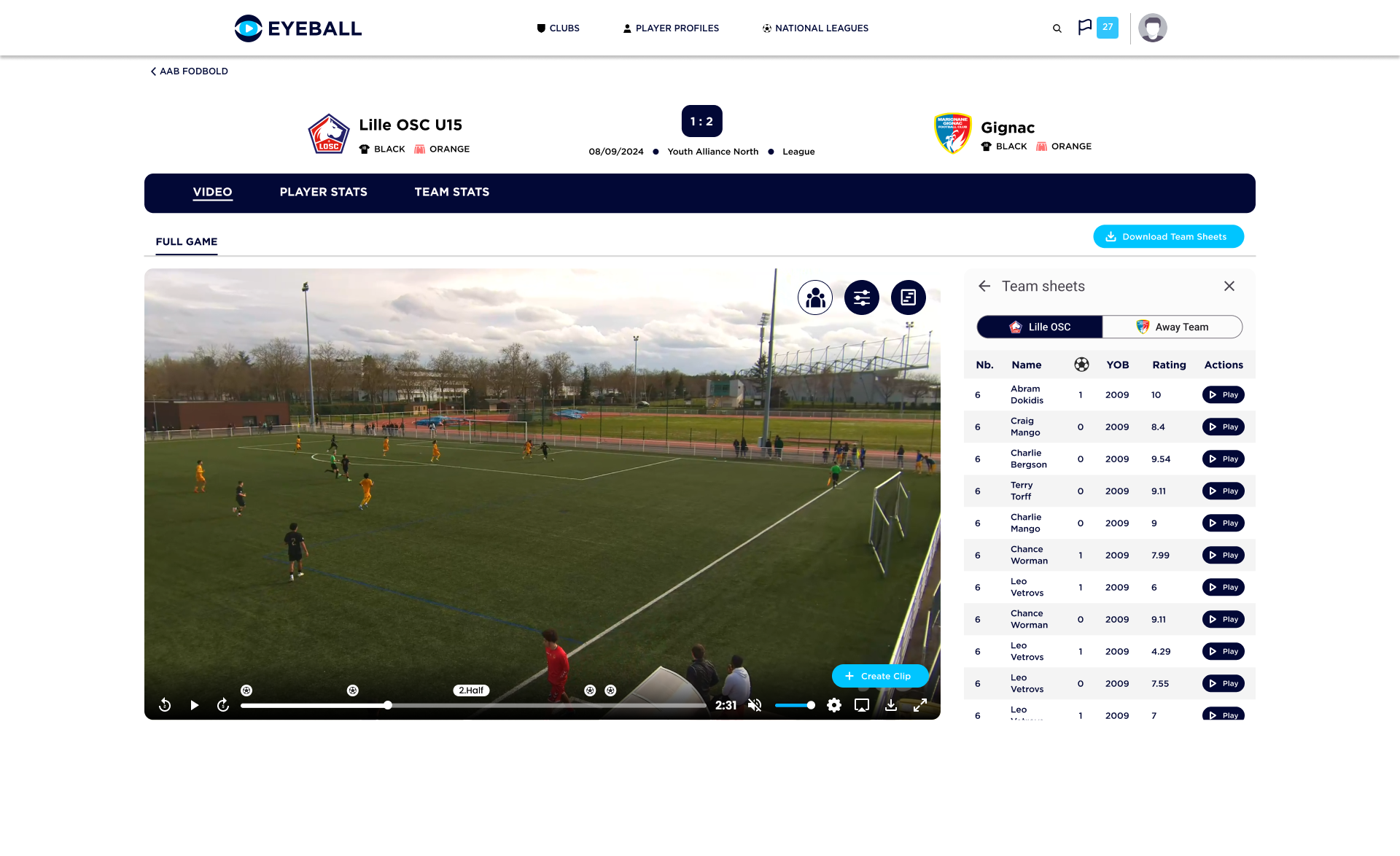Viewport: 1400px width, 856px height.
Task: Skip forward with forward icon
Action: tap(223, 705)
